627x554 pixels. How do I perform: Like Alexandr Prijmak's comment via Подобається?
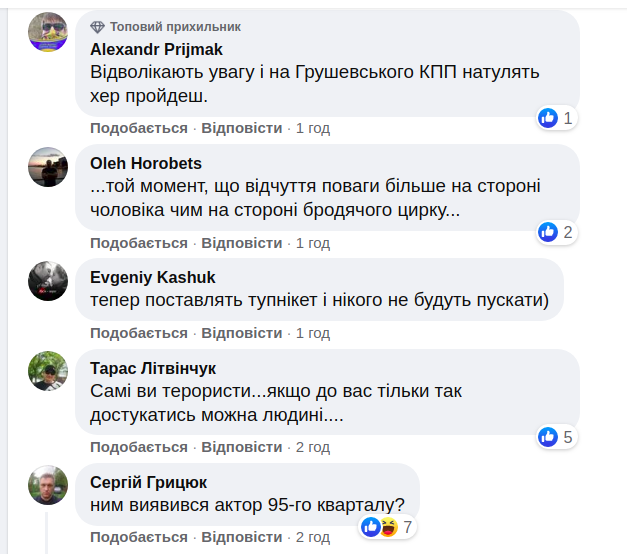(x=139, y=128)
